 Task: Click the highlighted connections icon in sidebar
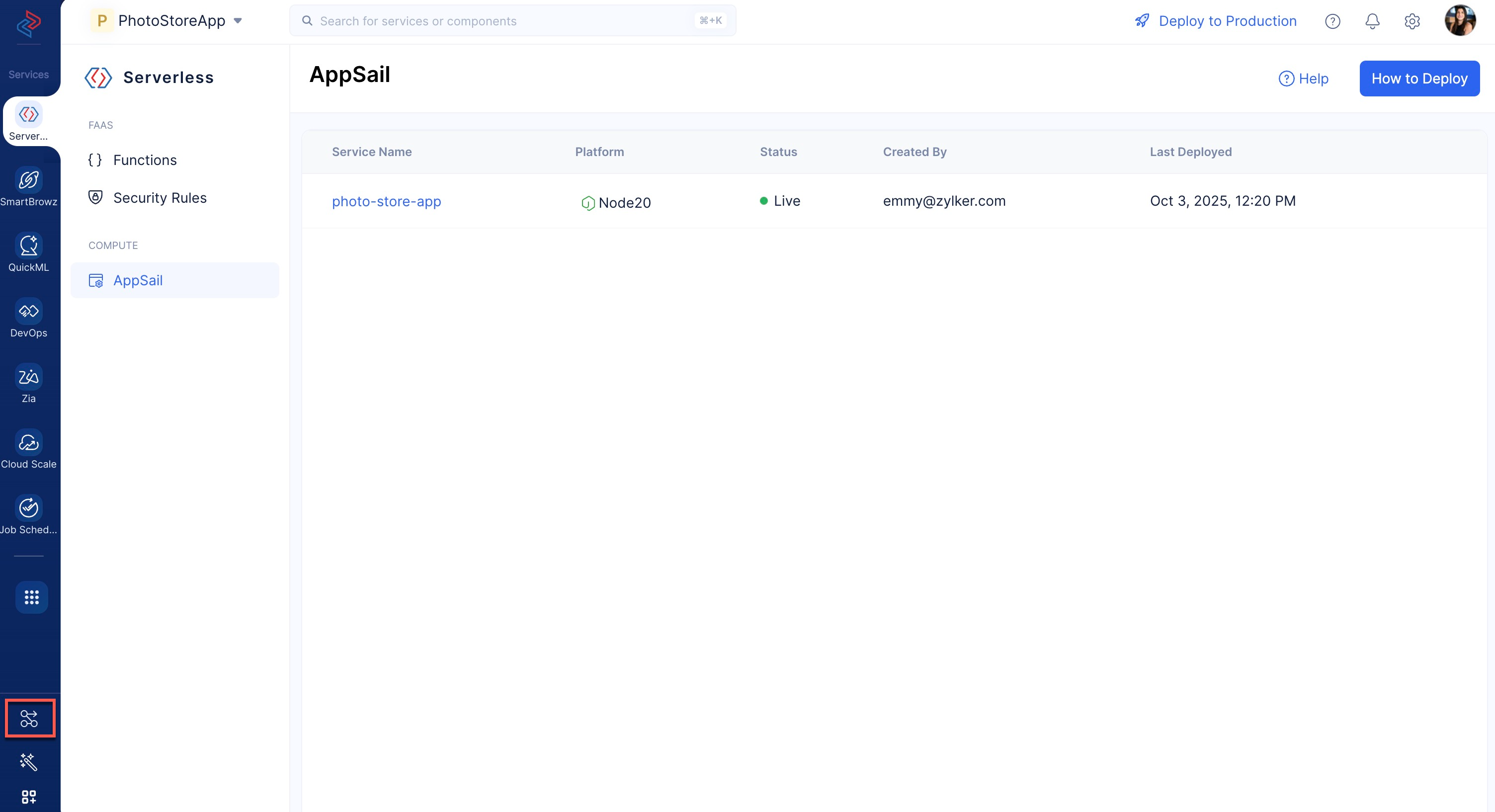[29, 719]
